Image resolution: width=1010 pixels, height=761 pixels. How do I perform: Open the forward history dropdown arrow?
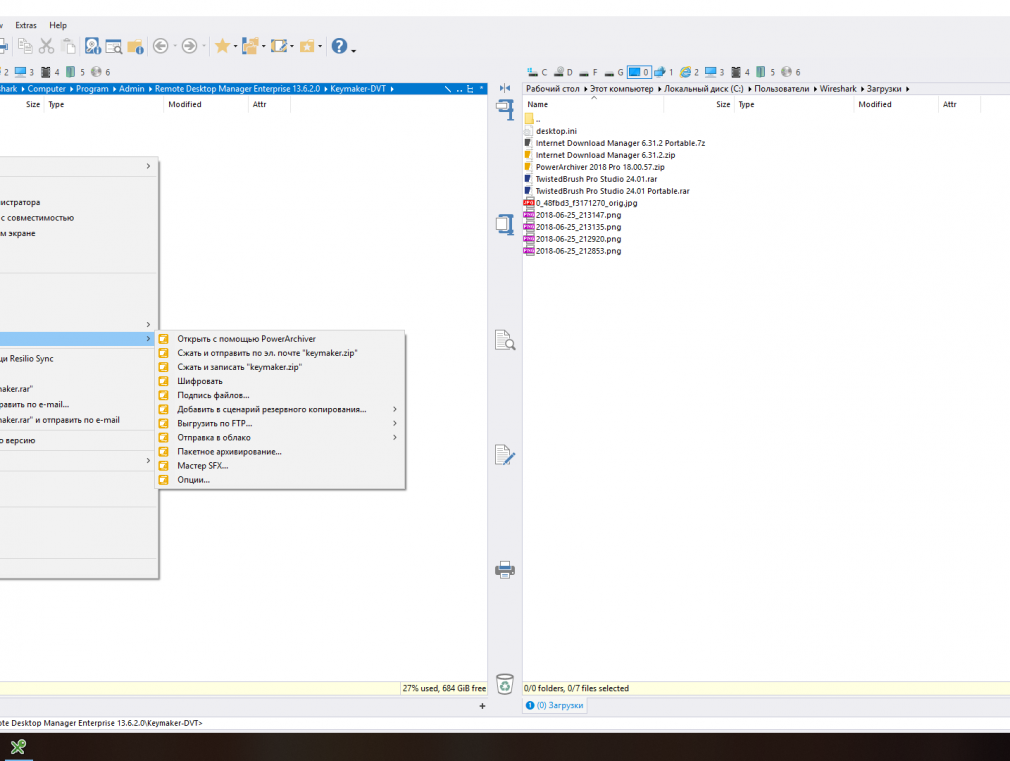click(x=204, y=46)
